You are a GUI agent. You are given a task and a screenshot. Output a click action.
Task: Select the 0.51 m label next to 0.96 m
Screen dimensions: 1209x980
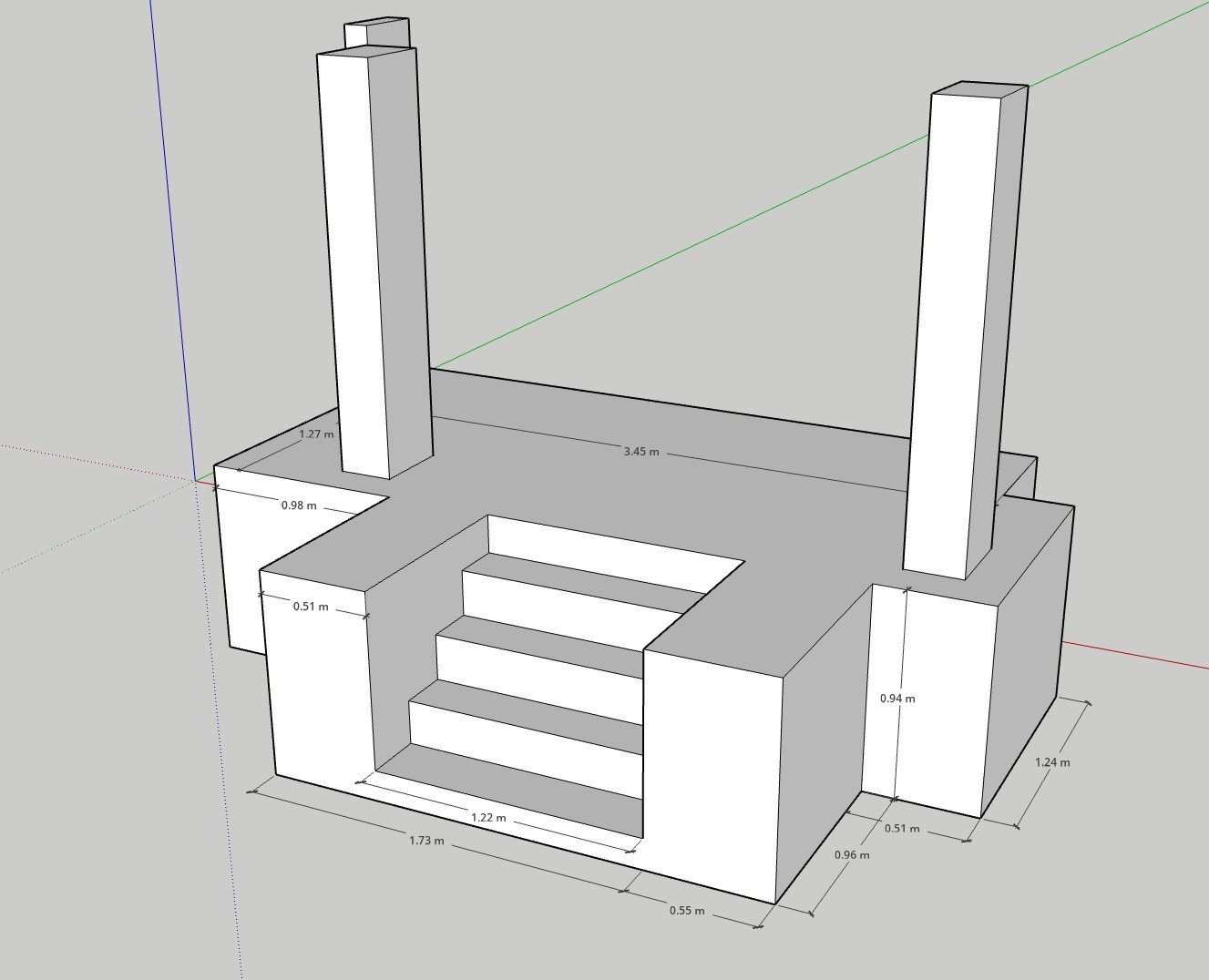coord(902,829)
